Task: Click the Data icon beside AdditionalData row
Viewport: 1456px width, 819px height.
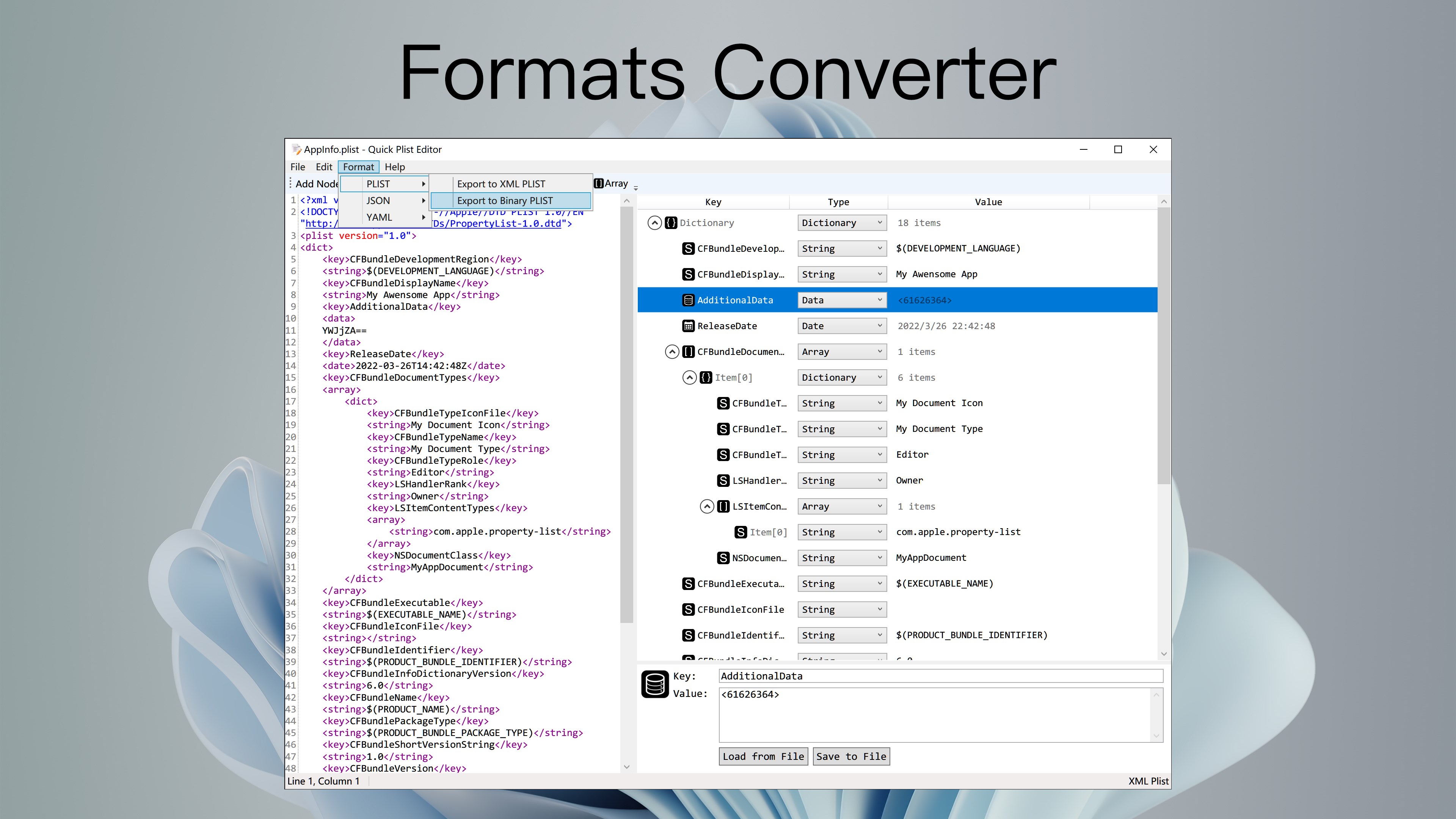Action: point(688,300)
